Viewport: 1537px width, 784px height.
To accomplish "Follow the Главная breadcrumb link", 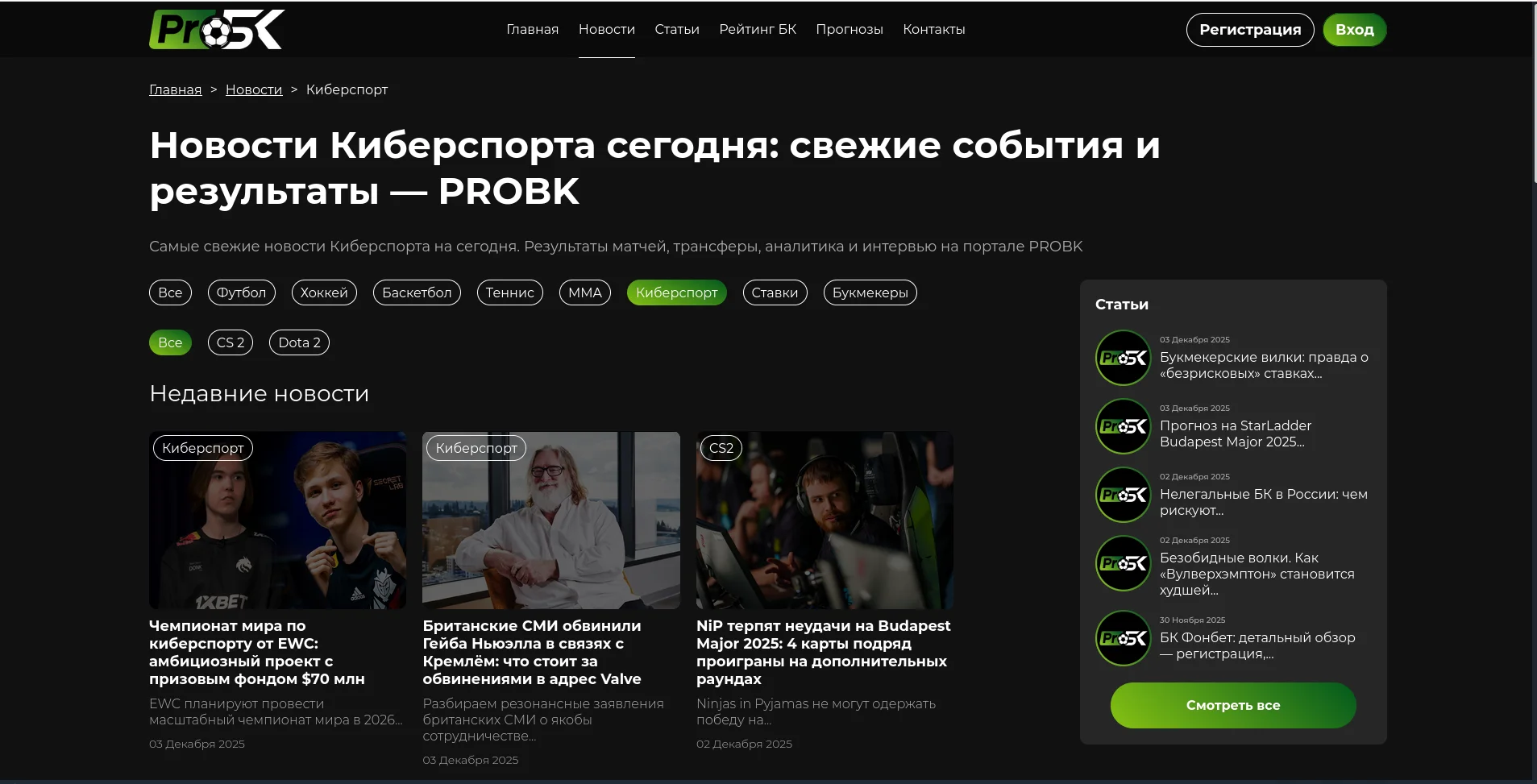I will (x=175, y=89).
